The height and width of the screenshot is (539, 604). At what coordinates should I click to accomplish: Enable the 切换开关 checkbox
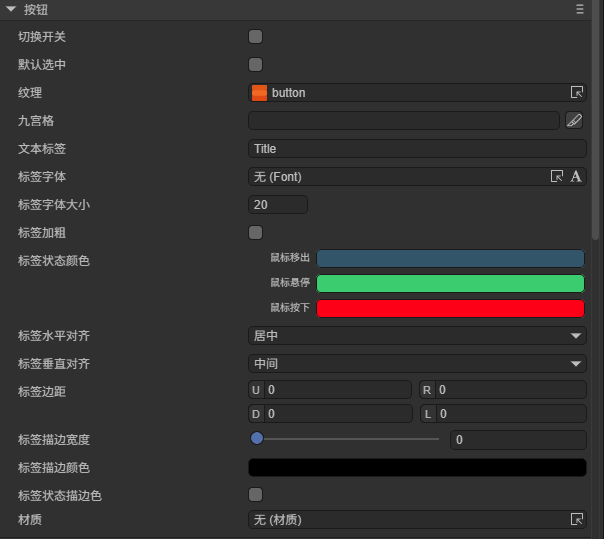[x=255, y=37]
